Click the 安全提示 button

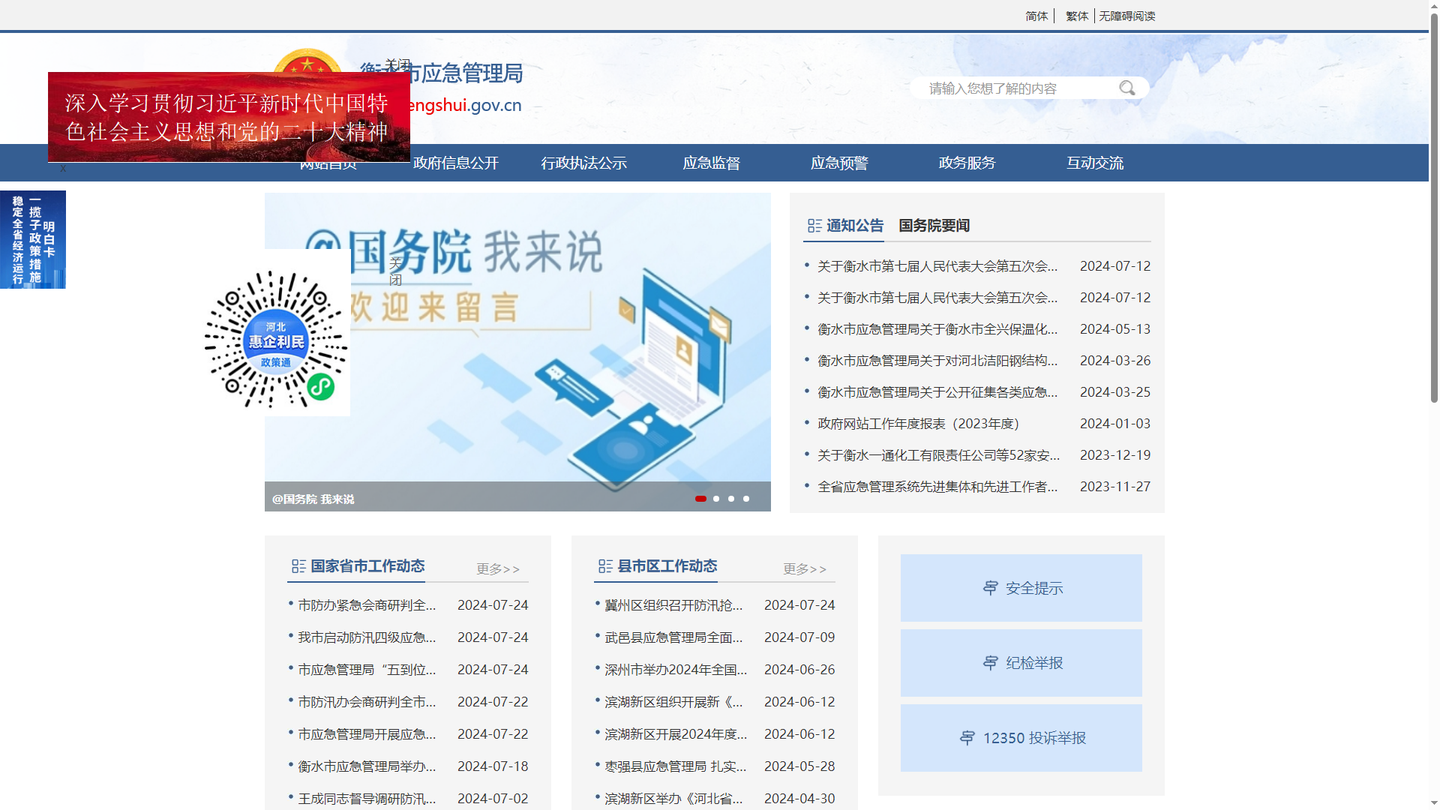1021,588
